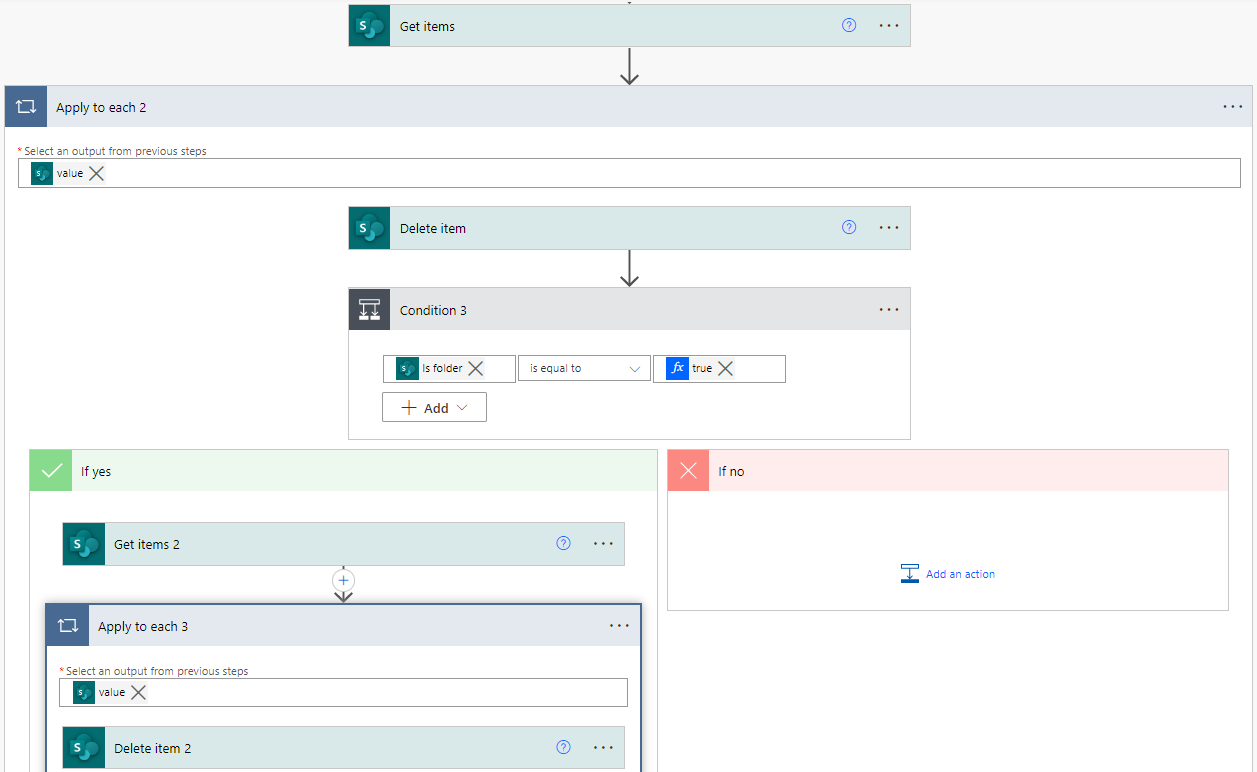Click the If yes branch header
Screen dimensions: 1257x772
coord(343,471)
